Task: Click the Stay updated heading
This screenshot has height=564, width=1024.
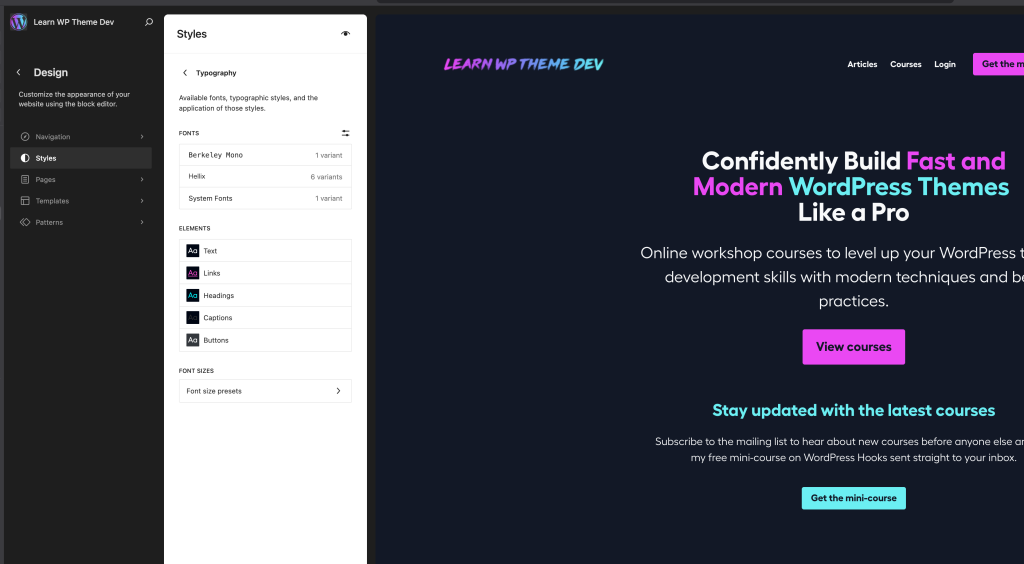Action: pyautogui.click(x=854, y=411)
